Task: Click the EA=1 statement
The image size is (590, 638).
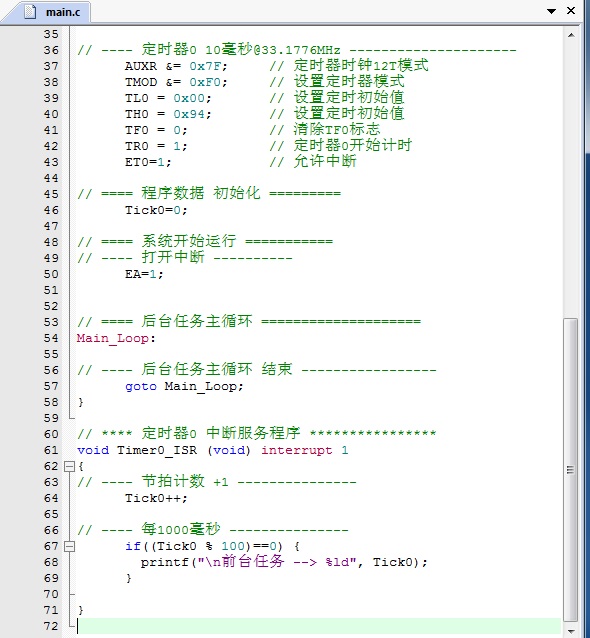Action: click(144, 274)
